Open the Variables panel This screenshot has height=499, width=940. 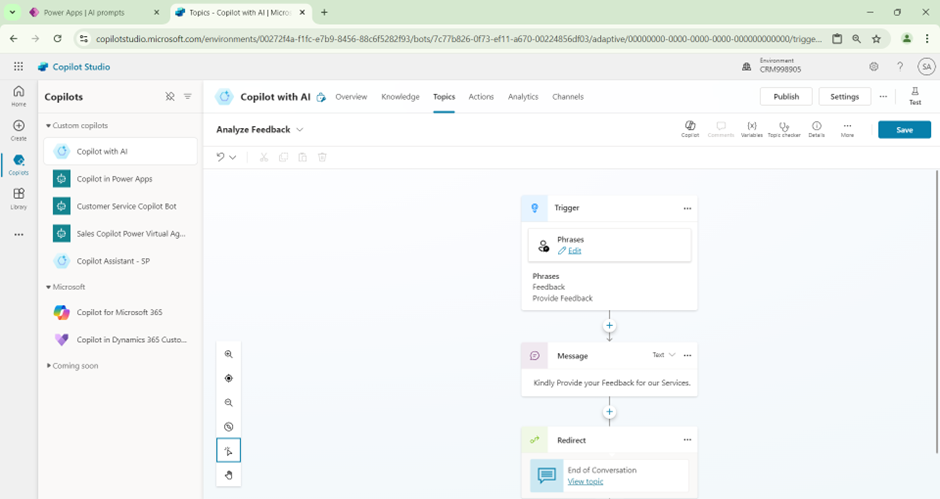pos(752,128)
